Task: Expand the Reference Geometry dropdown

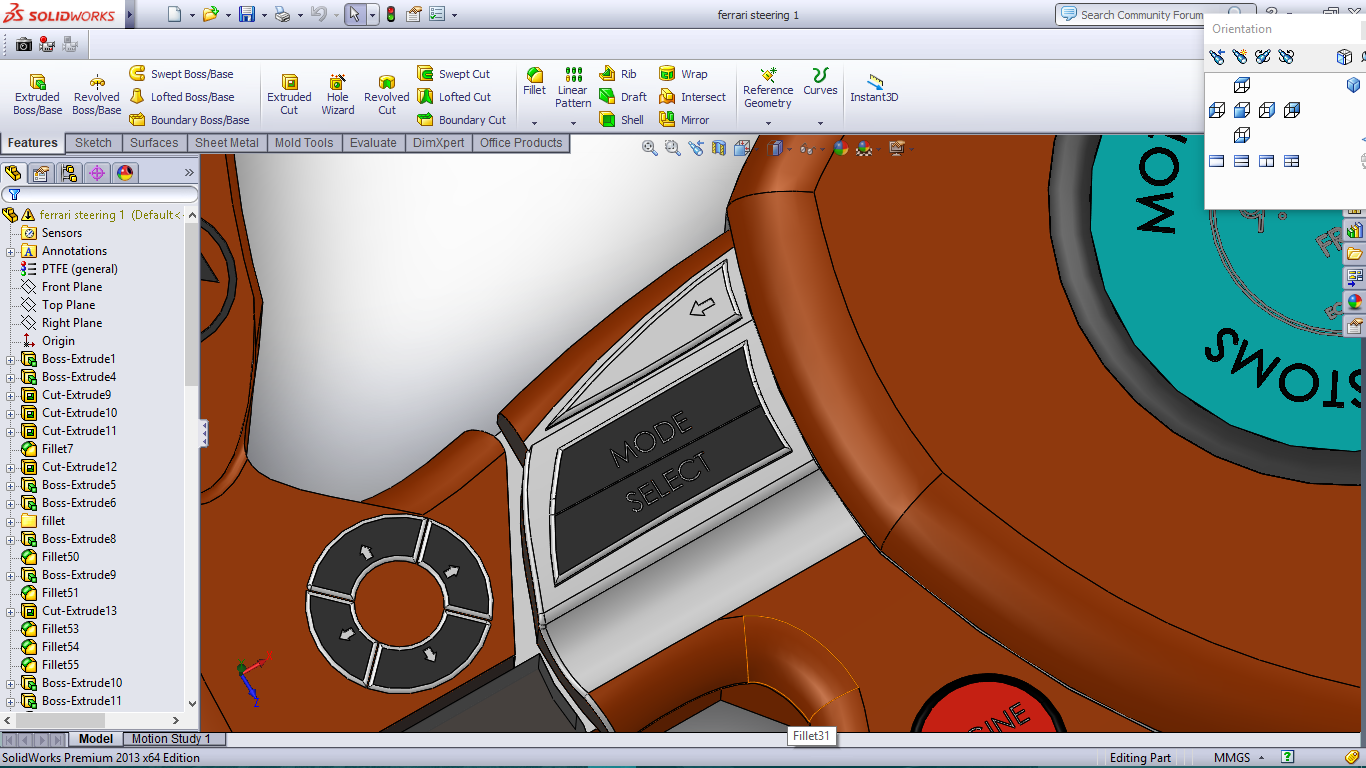Action: pyautogui.click(x=768, y=123)
